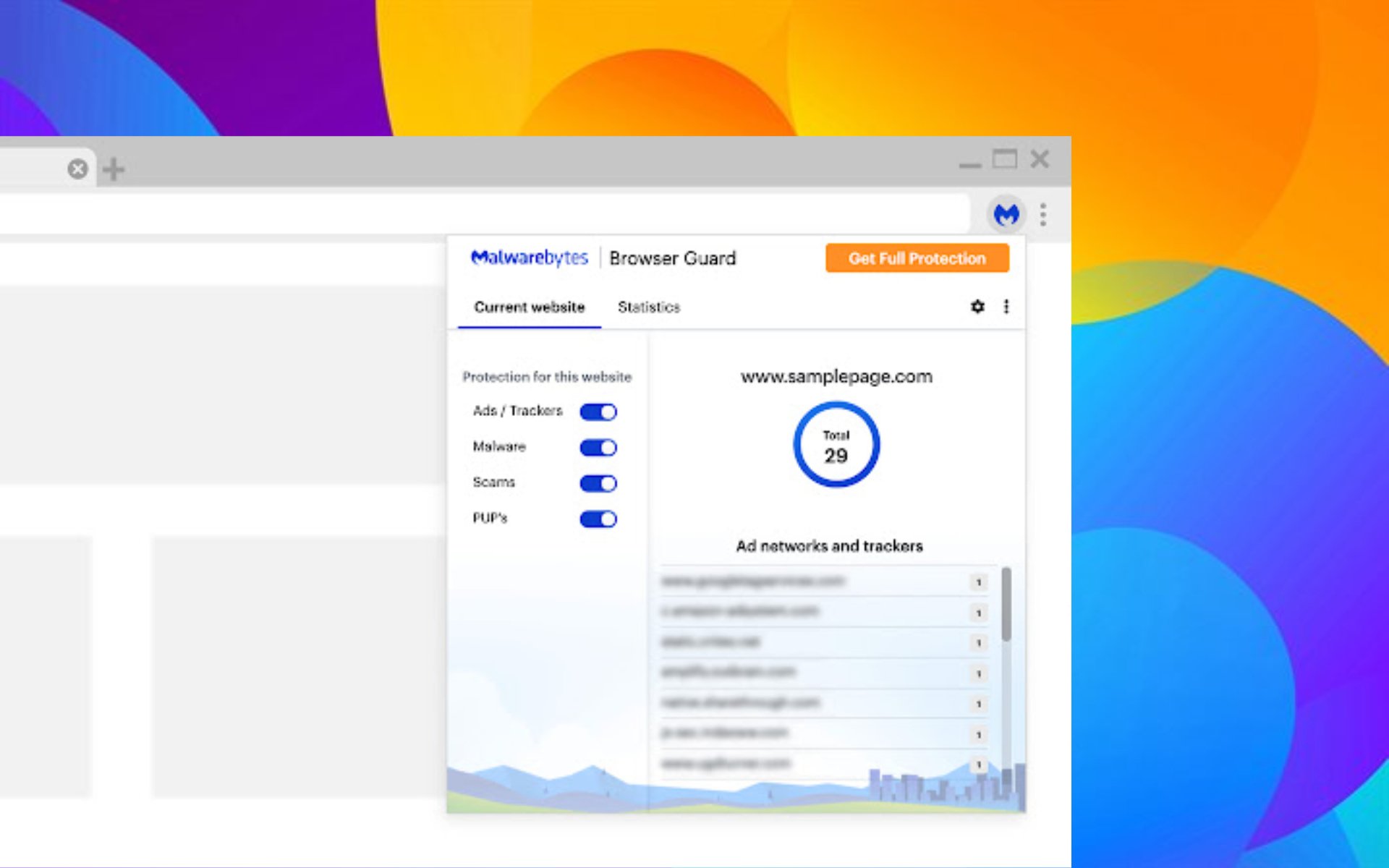Maximize the browser window

point(1005,158)
